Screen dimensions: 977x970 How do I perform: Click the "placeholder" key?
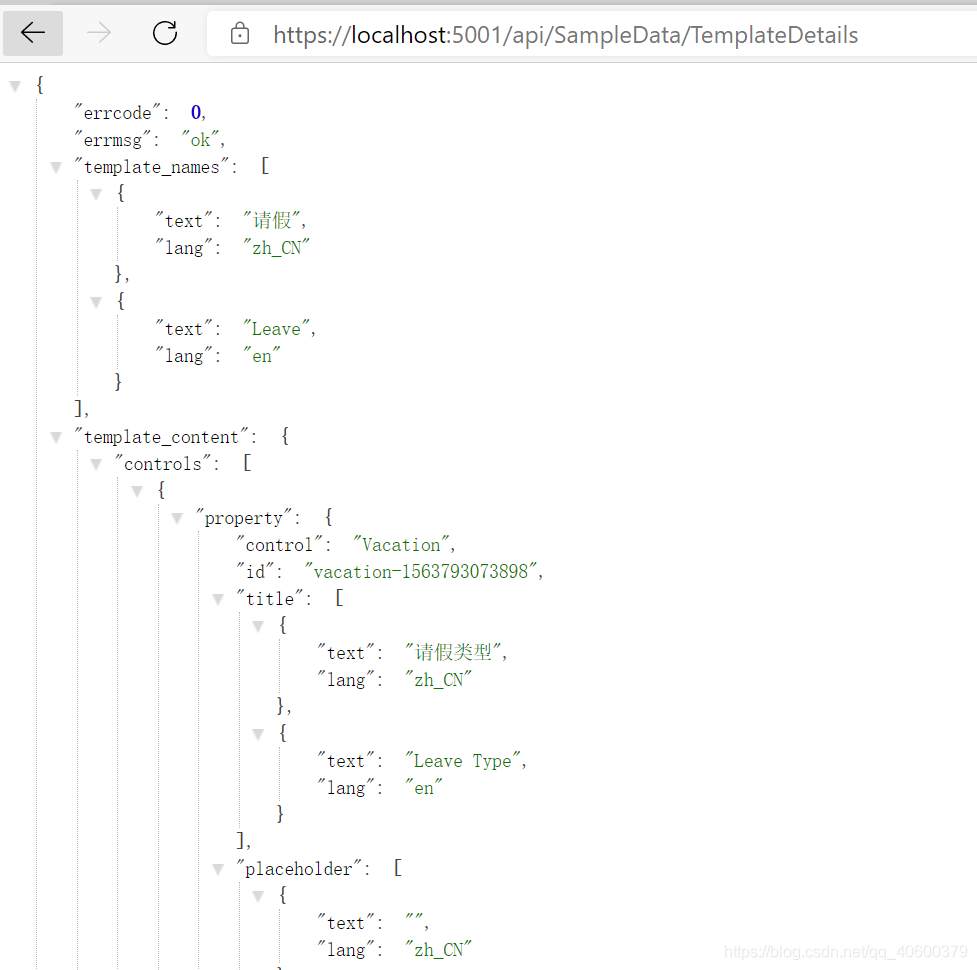click(x=298, y=869)
